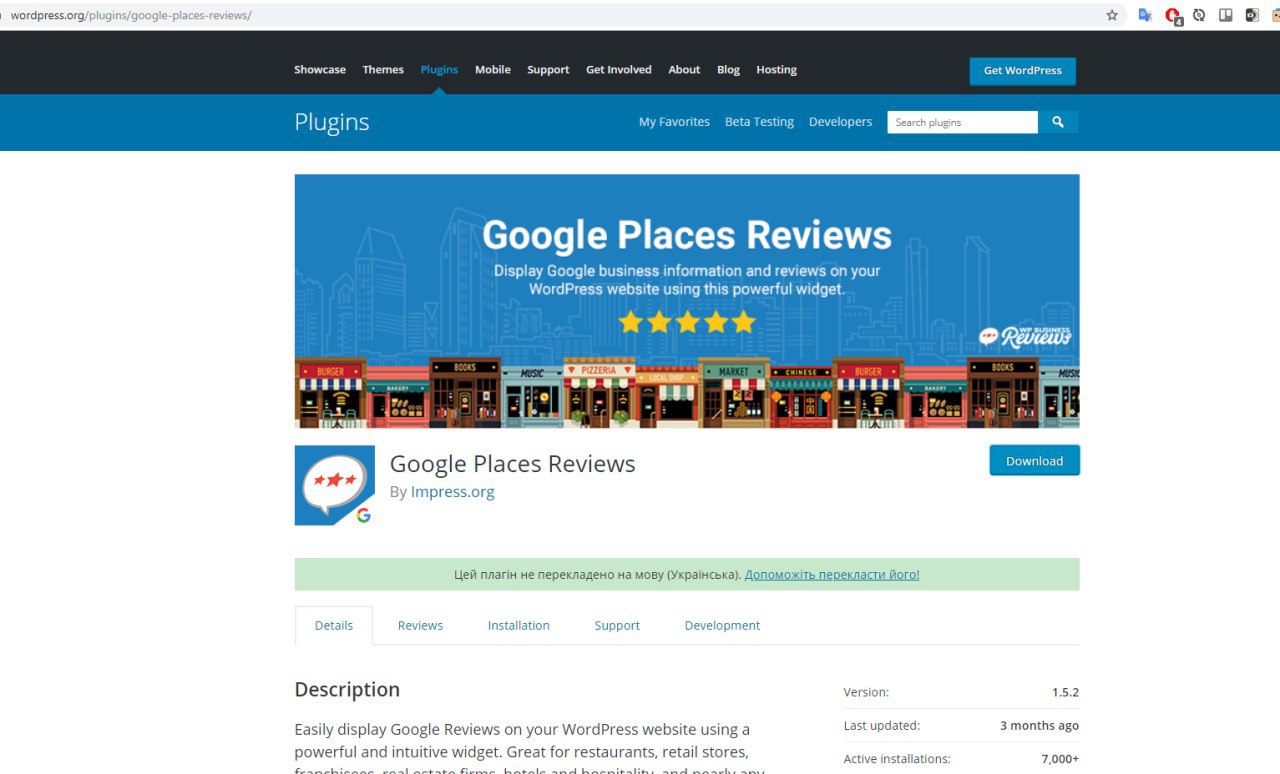This screenshot has width=1280, height=774.
Task: Switch to the Installation tab
Action: (x=519, y=626)
